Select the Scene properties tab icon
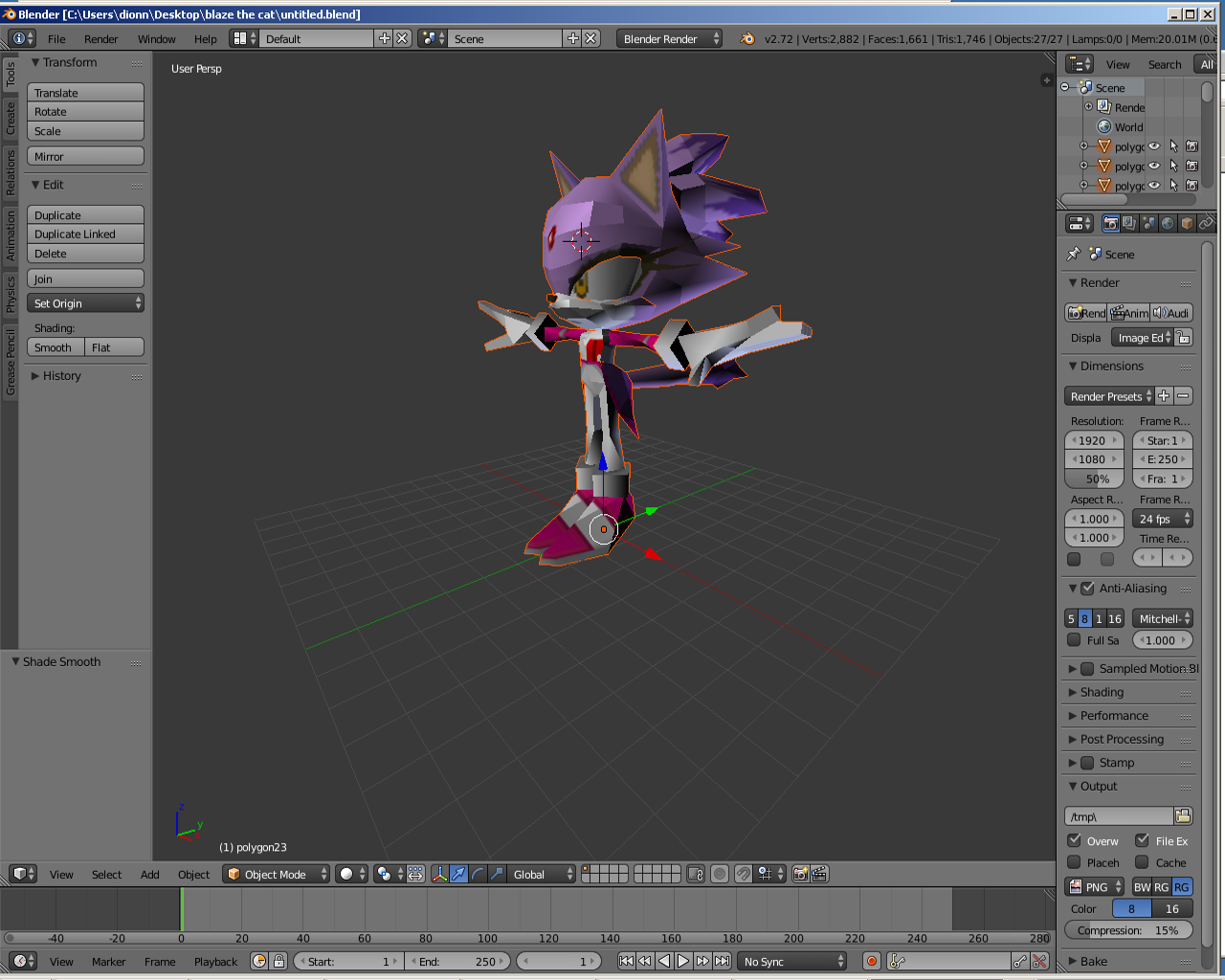 [x=1147, y=223]
